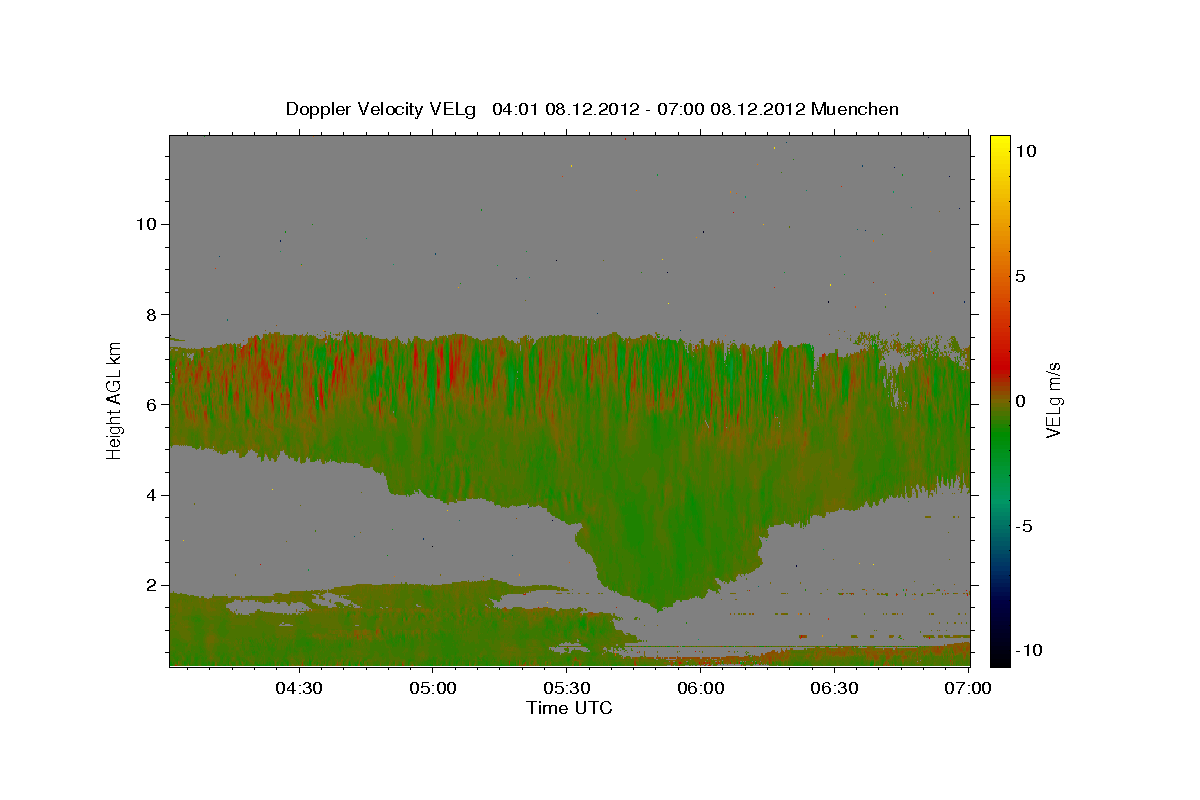
Task: Click the height tick label 6
Action: [x=153, y=404]
